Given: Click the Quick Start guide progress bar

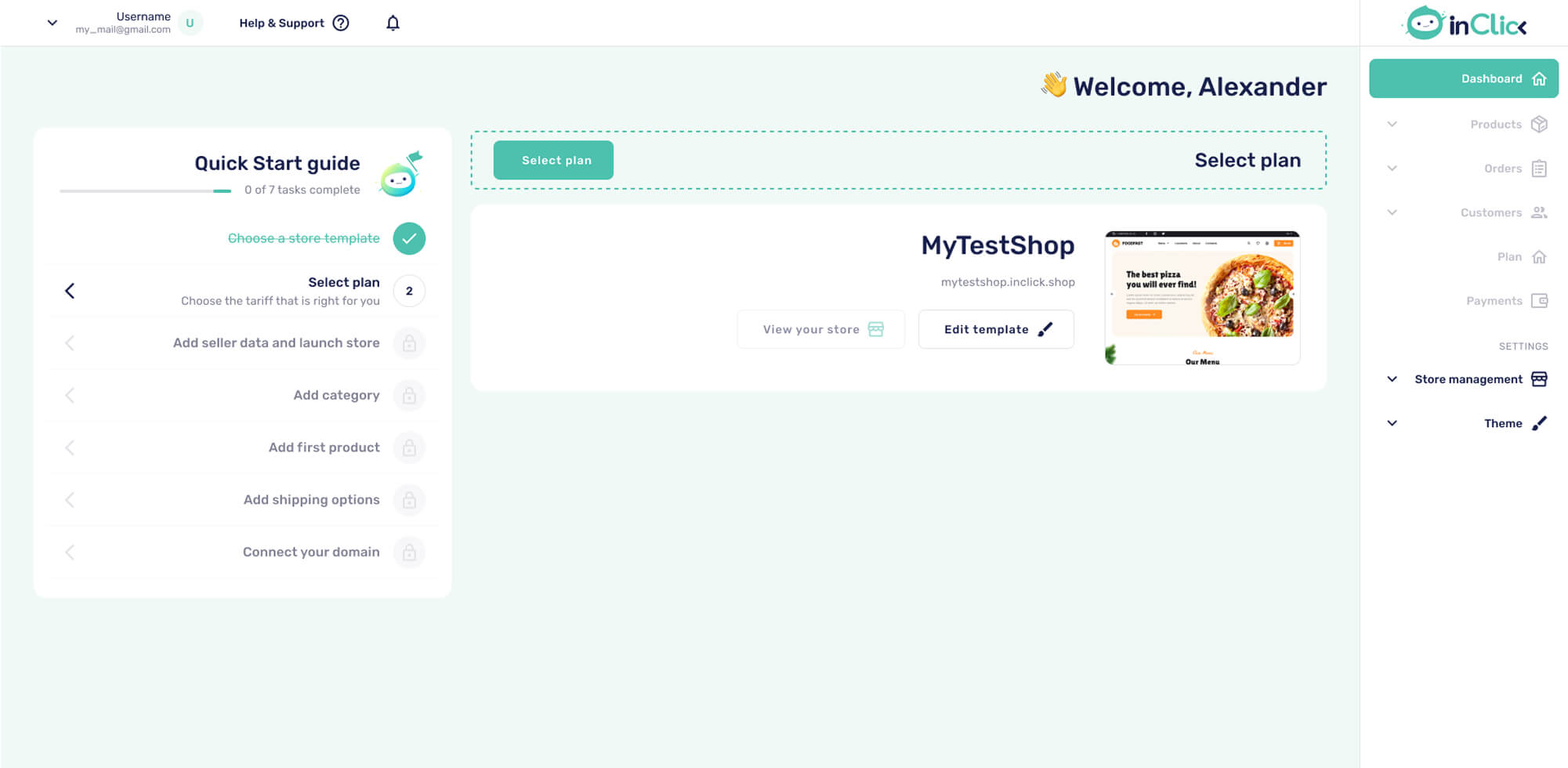Looking at the screenshot, I should (145, 190).
